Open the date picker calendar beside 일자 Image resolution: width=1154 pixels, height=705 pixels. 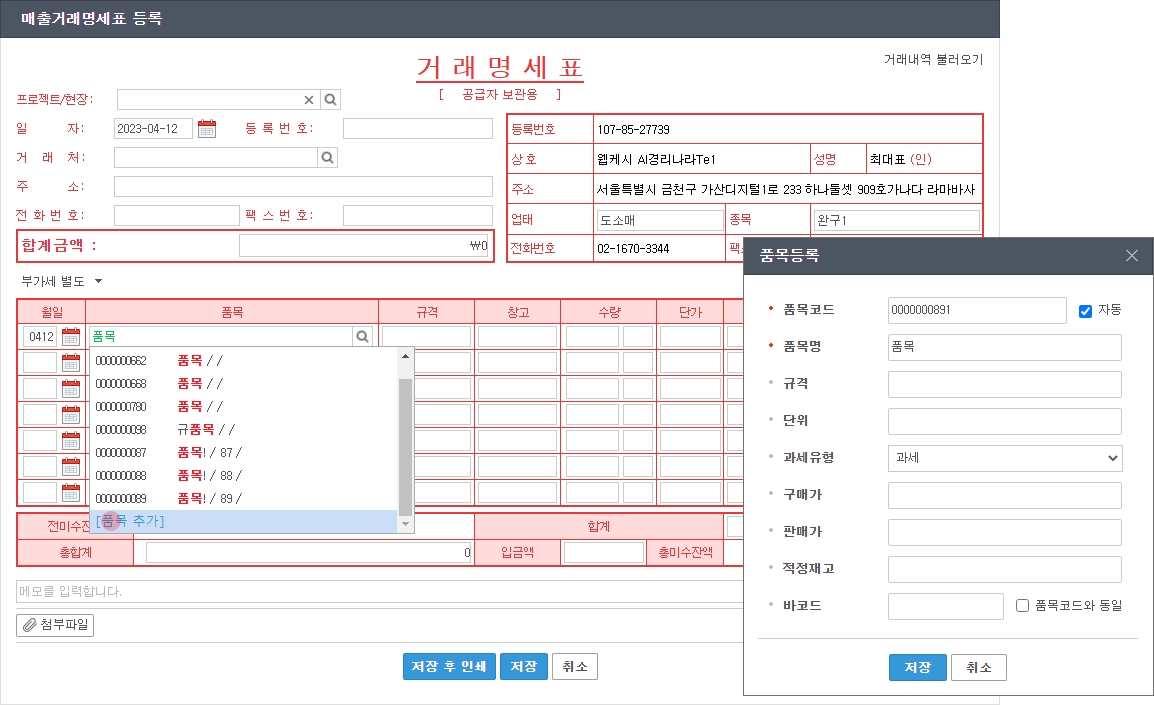(207, 128)
